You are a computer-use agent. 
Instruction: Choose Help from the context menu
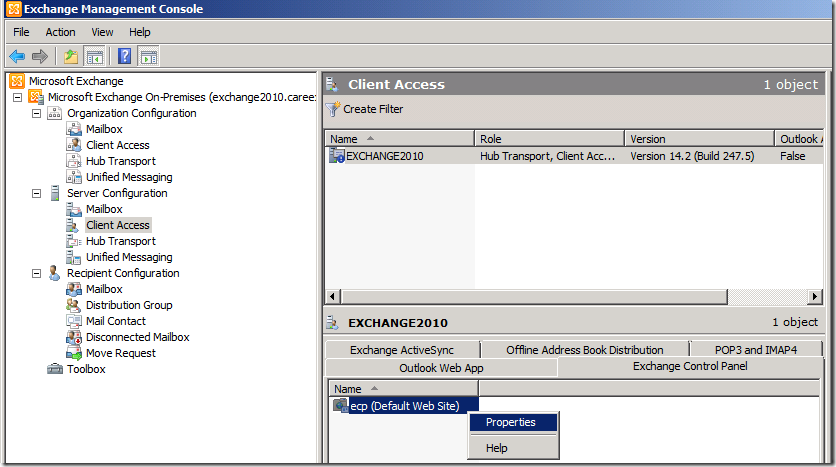(513, 448)
